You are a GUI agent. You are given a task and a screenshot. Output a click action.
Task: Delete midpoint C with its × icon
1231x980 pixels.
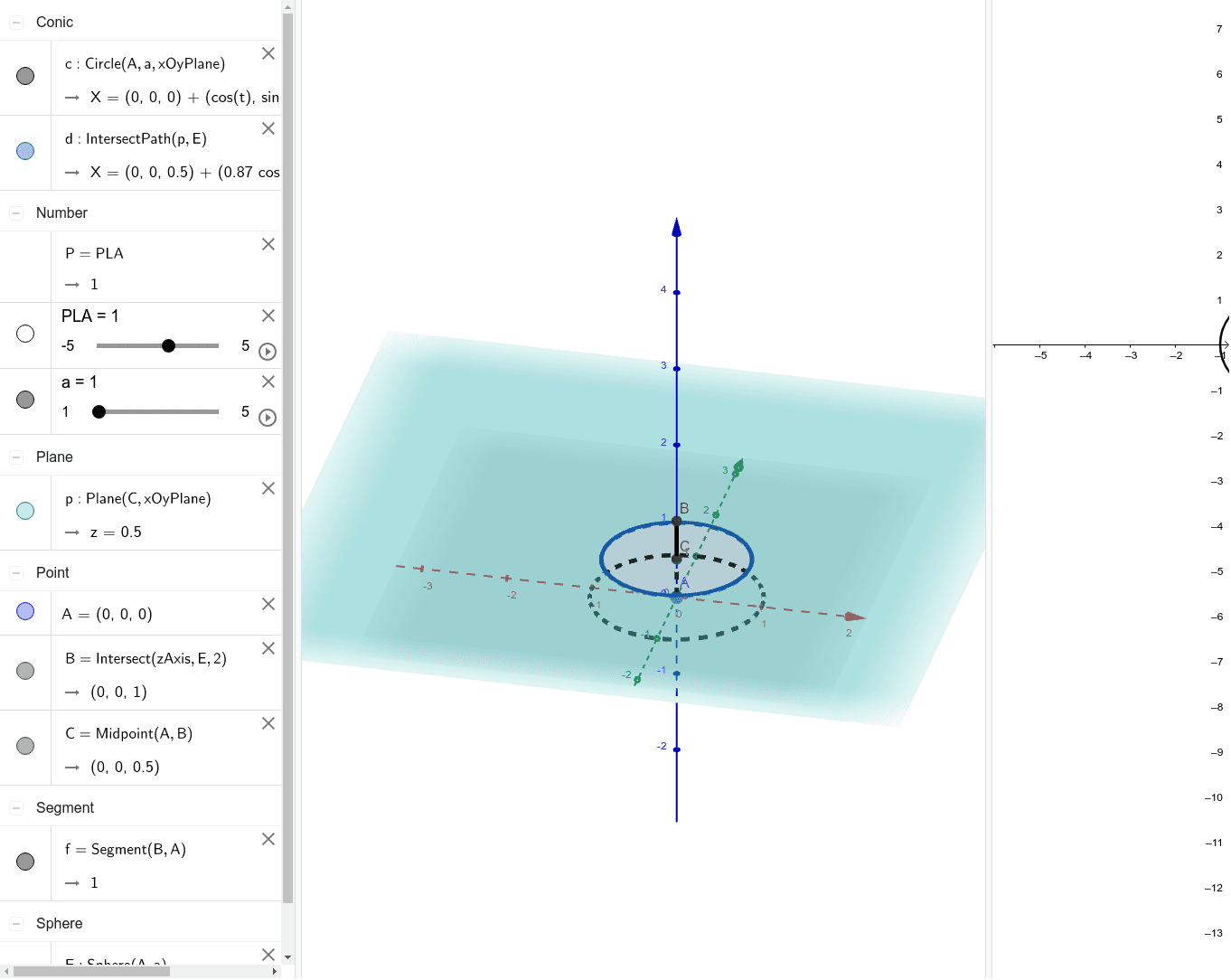268,723
